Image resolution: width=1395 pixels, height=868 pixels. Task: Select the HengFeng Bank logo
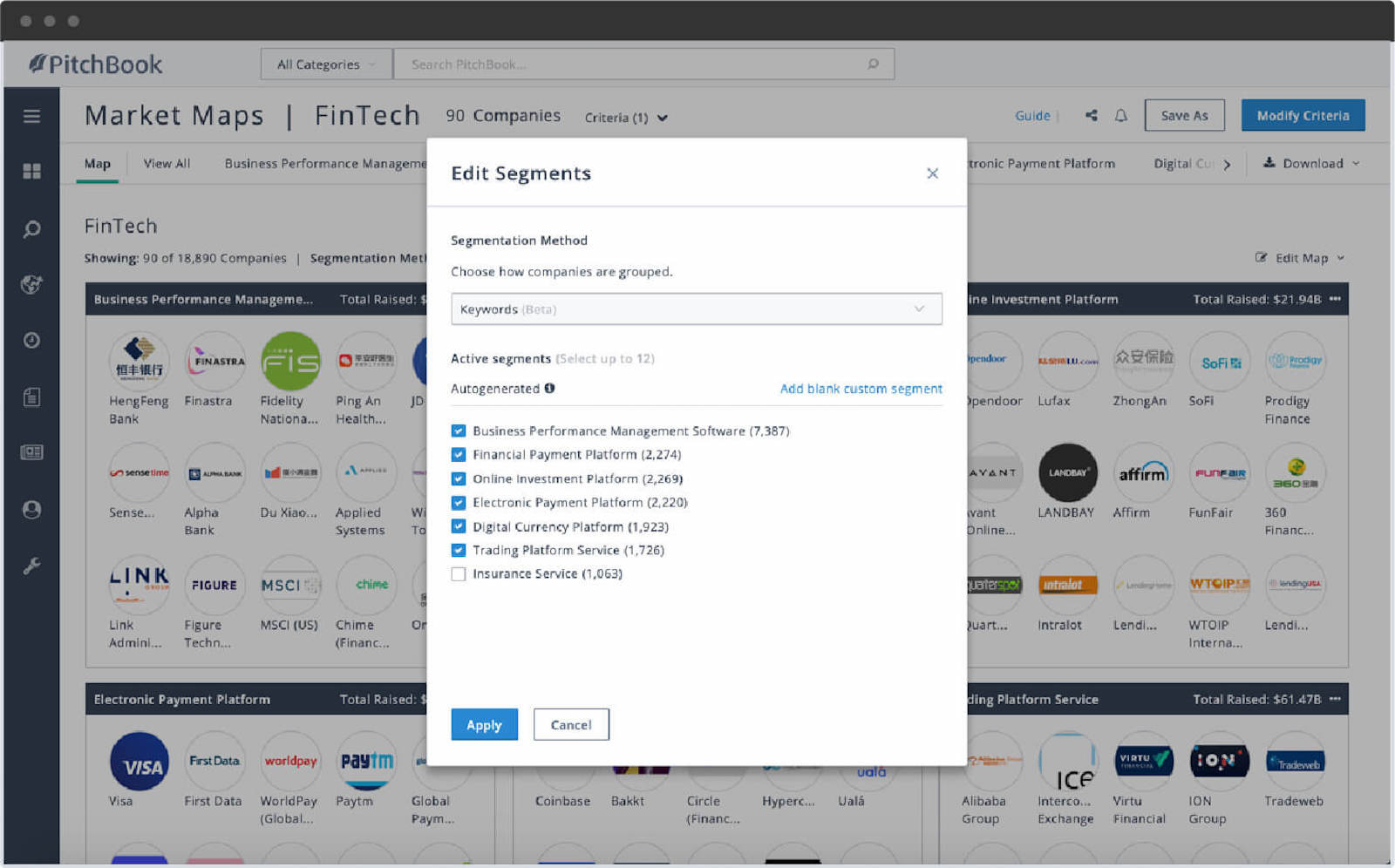139,361
